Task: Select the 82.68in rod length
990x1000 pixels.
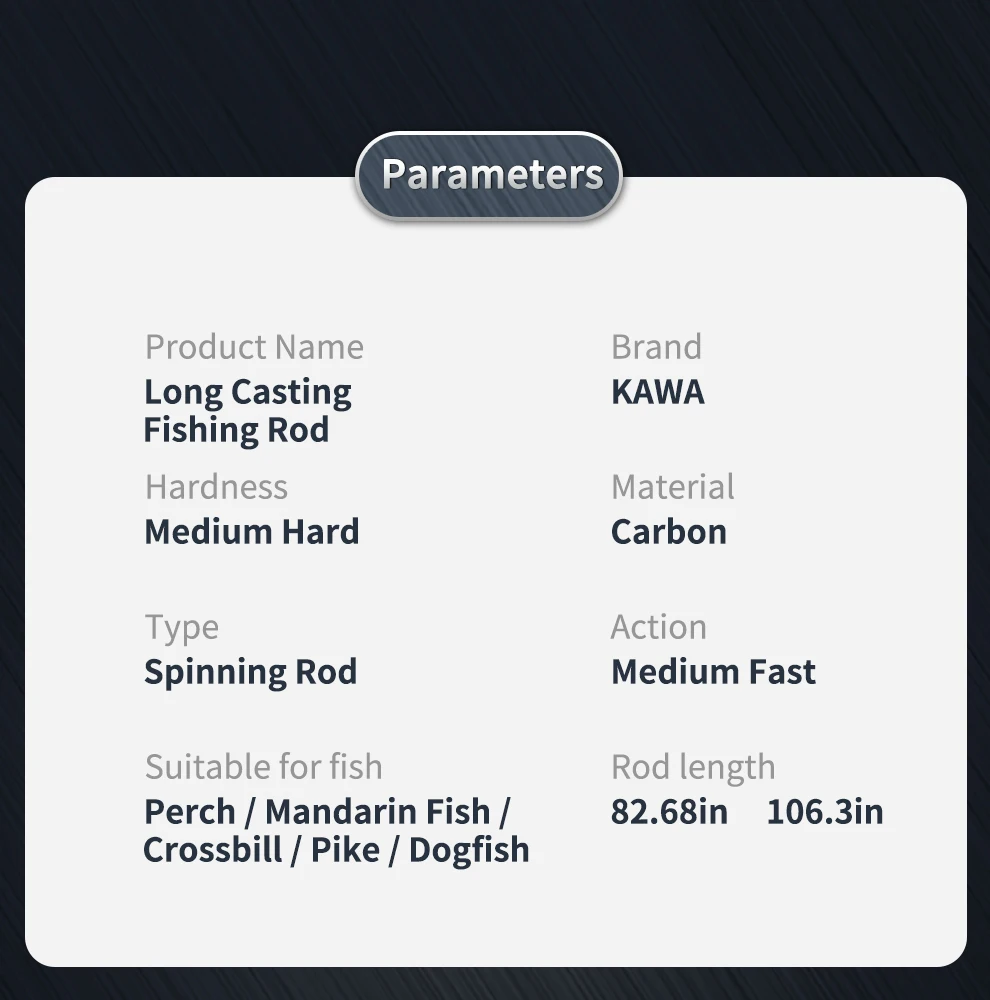Action: point(669,811)
